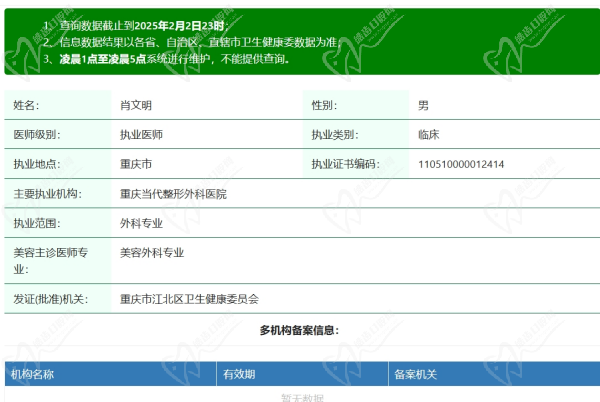Click the doctor name 肖文明
This screenshot has height=402, width=600.
(x=135, y=104)
